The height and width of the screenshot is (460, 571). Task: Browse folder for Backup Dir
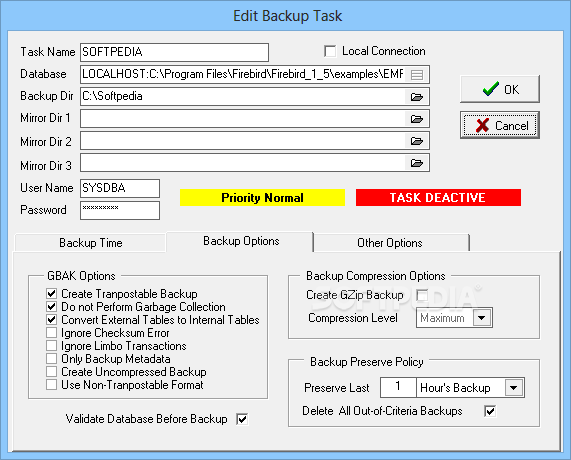tap(417, 97)
